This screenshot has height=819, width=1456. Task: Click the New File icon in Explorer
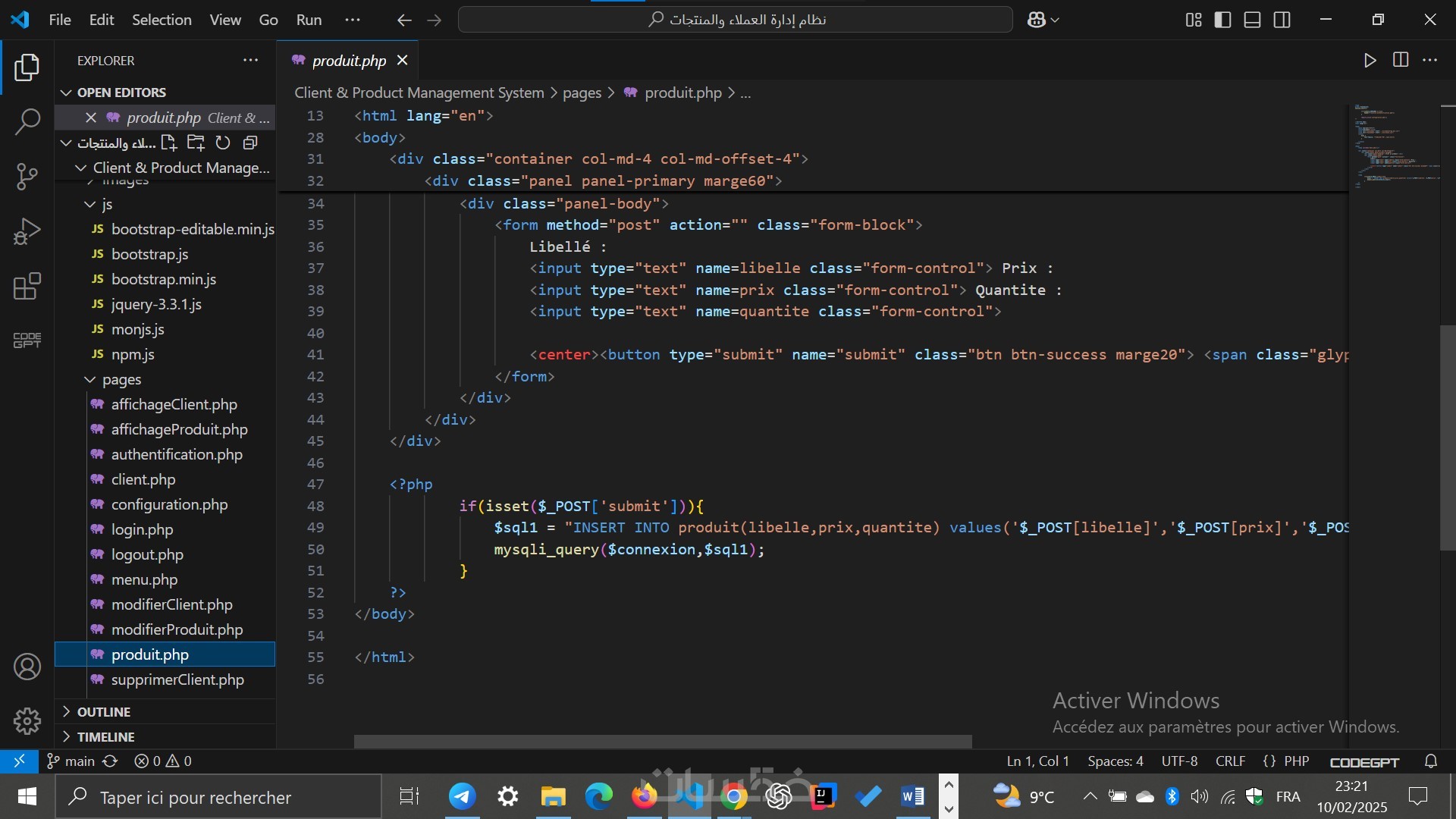pyautogui.click(x=168, y=143)
